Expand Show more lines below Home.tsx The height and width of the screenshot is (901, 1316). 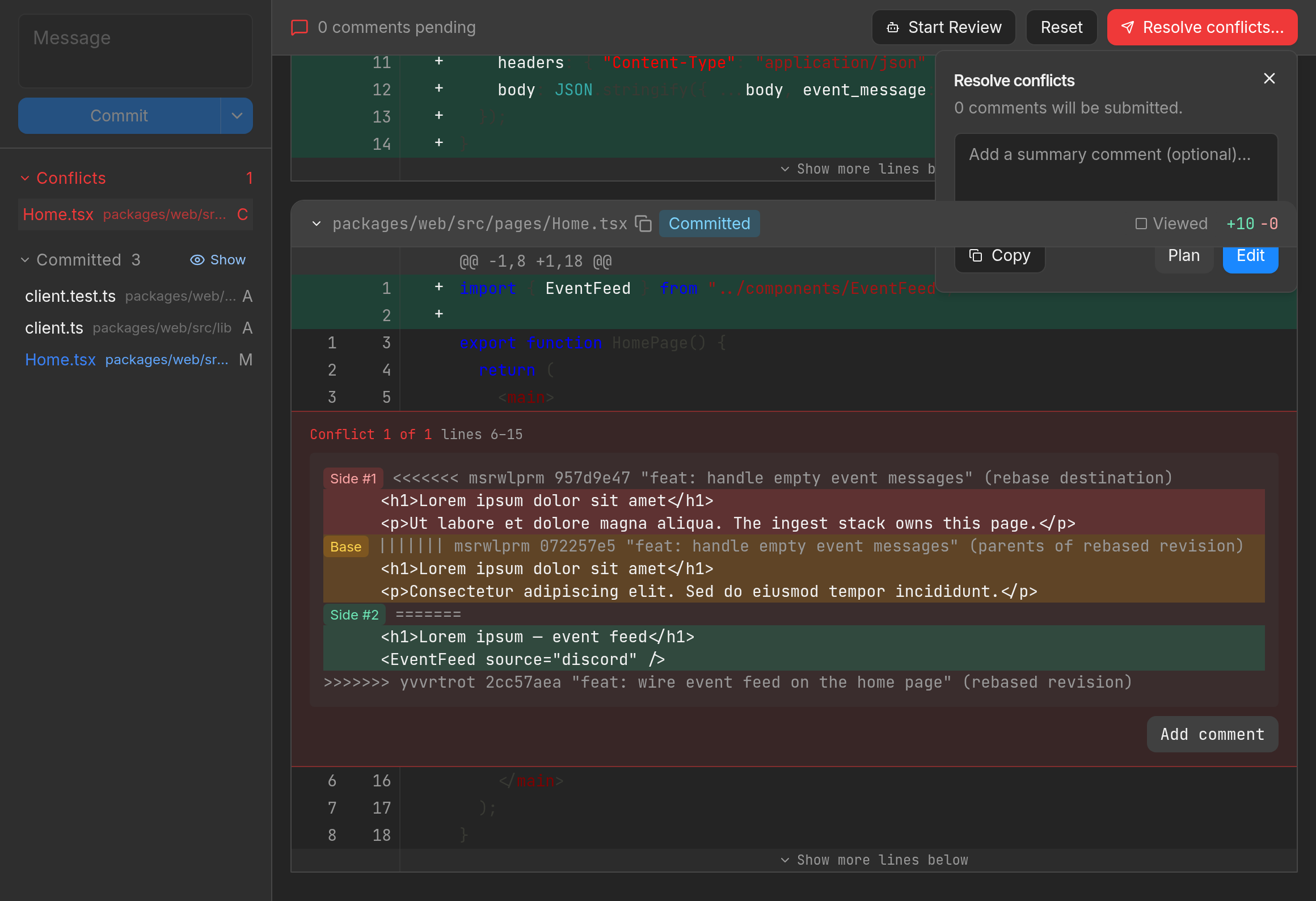click(x=874, y=860)
